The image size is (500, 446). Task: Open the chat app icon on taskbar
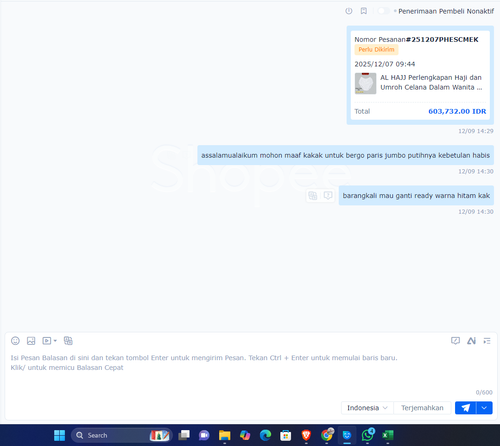point(204,435)
